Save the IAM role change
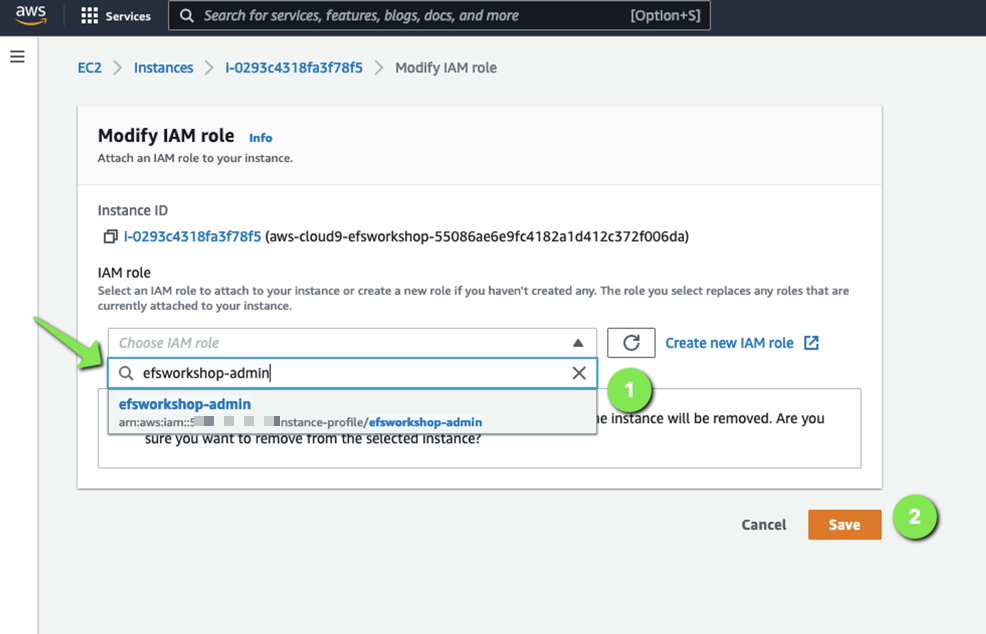Screen dimensions: 986x634 pos(845,525)
